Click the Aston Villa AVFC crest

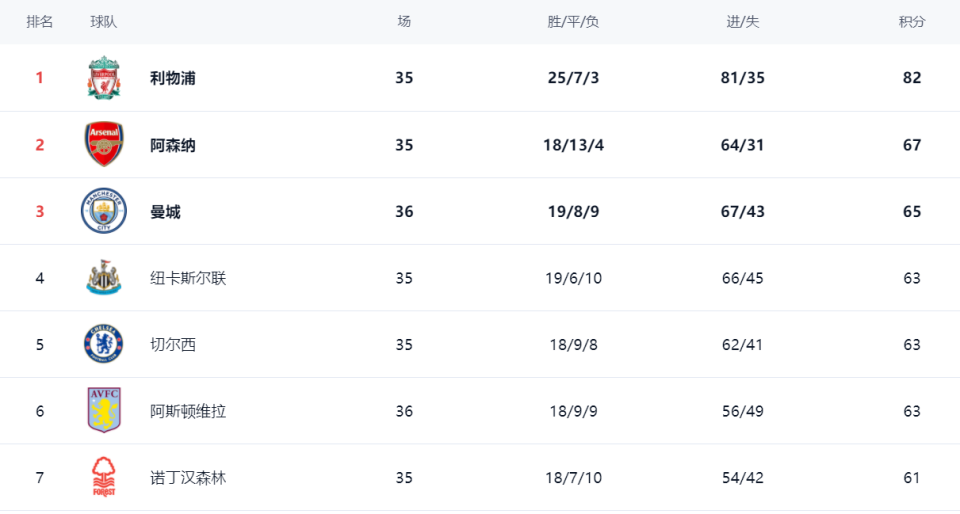[103, 411]
